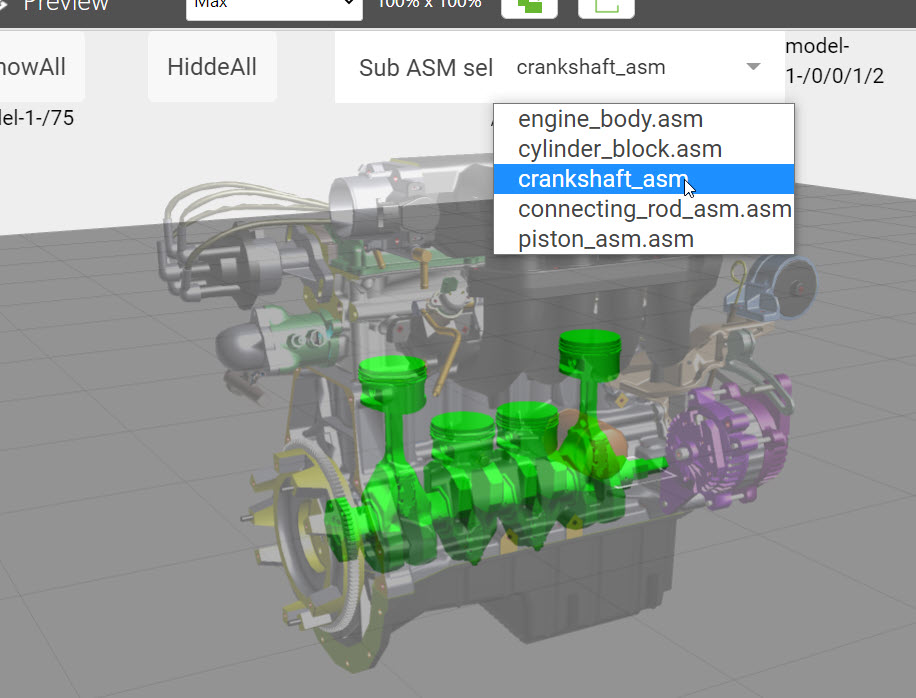
Task: Click the green frame outline toolbar icon
Action: (x=605, y=8)
